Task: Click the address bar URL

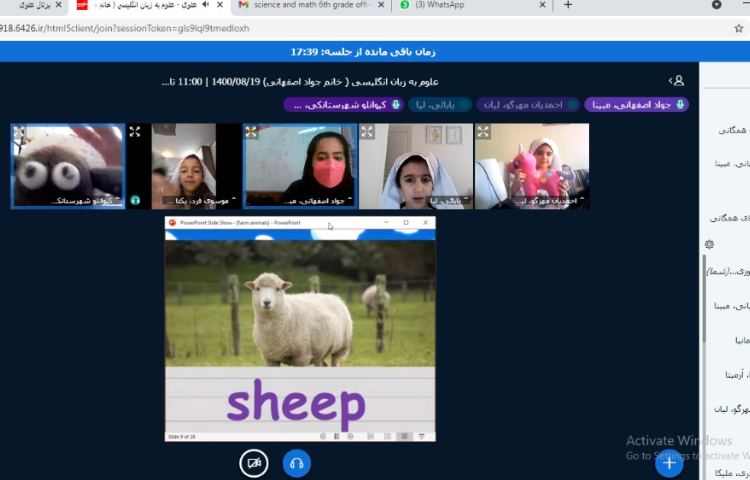Action: point(124,28)
